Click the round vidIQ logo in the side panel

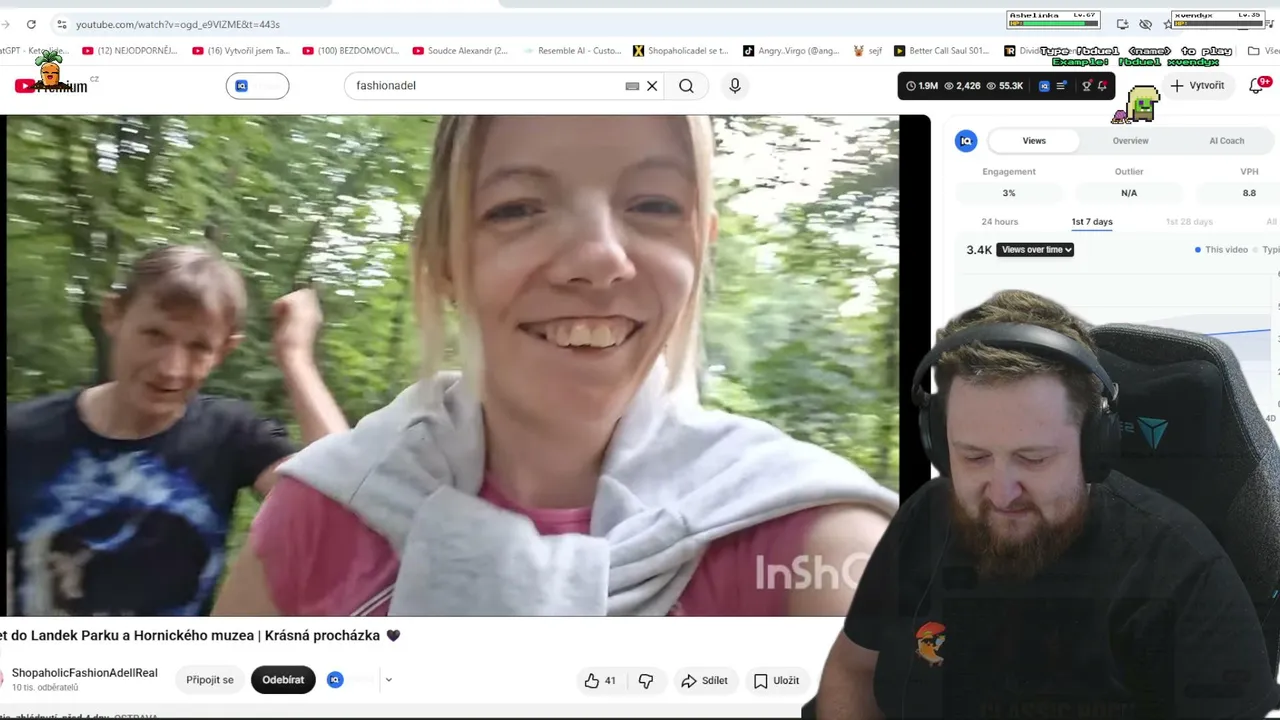pyautogui.click(x=966, y=141)
